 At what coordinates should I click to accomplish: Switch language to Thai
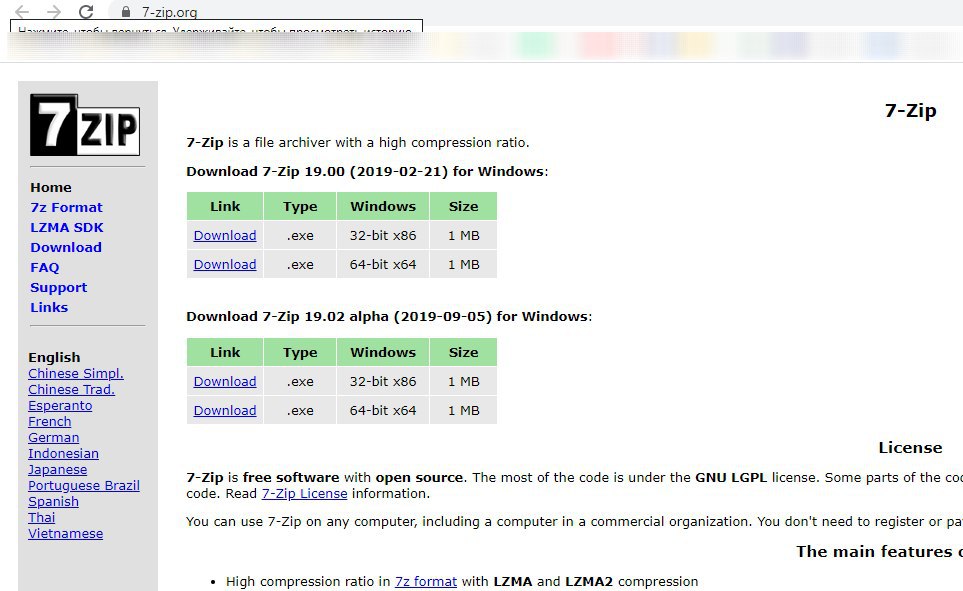point(42,517)
